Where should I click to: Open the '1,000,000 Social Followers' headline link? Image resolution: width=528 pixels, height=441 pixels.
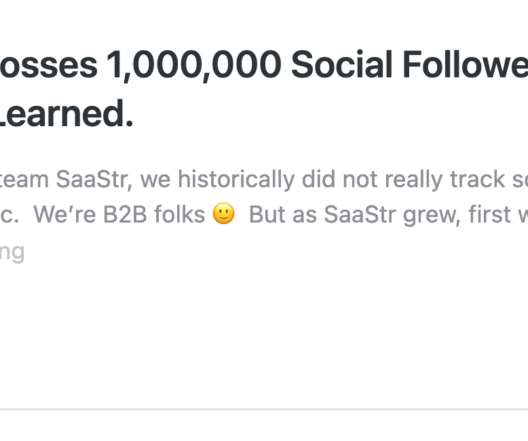pos(317,65)
